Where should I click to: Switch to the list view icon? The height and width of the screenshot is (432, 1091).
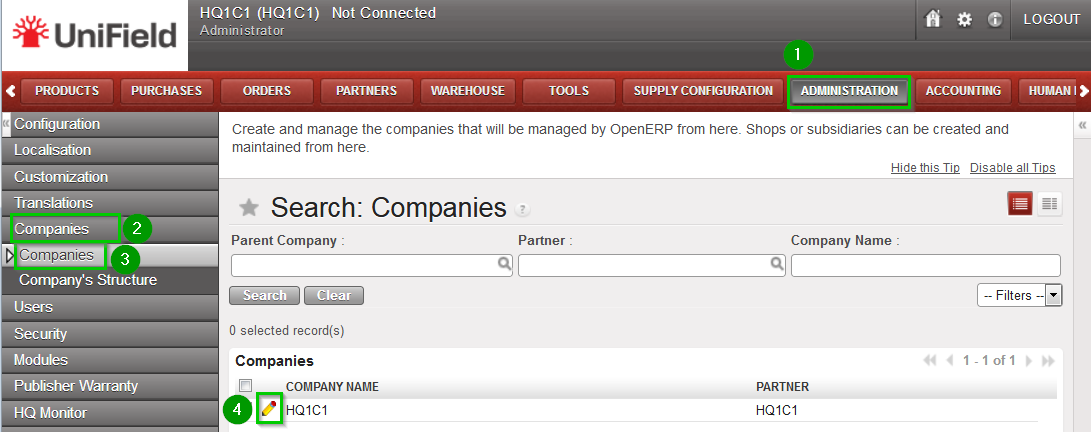click(x=1021, y=204)
